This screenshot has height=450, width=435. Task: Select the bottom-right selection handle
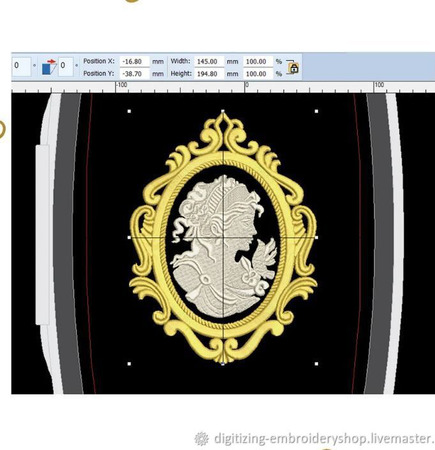pyautogui.click(x=316, y=364)
